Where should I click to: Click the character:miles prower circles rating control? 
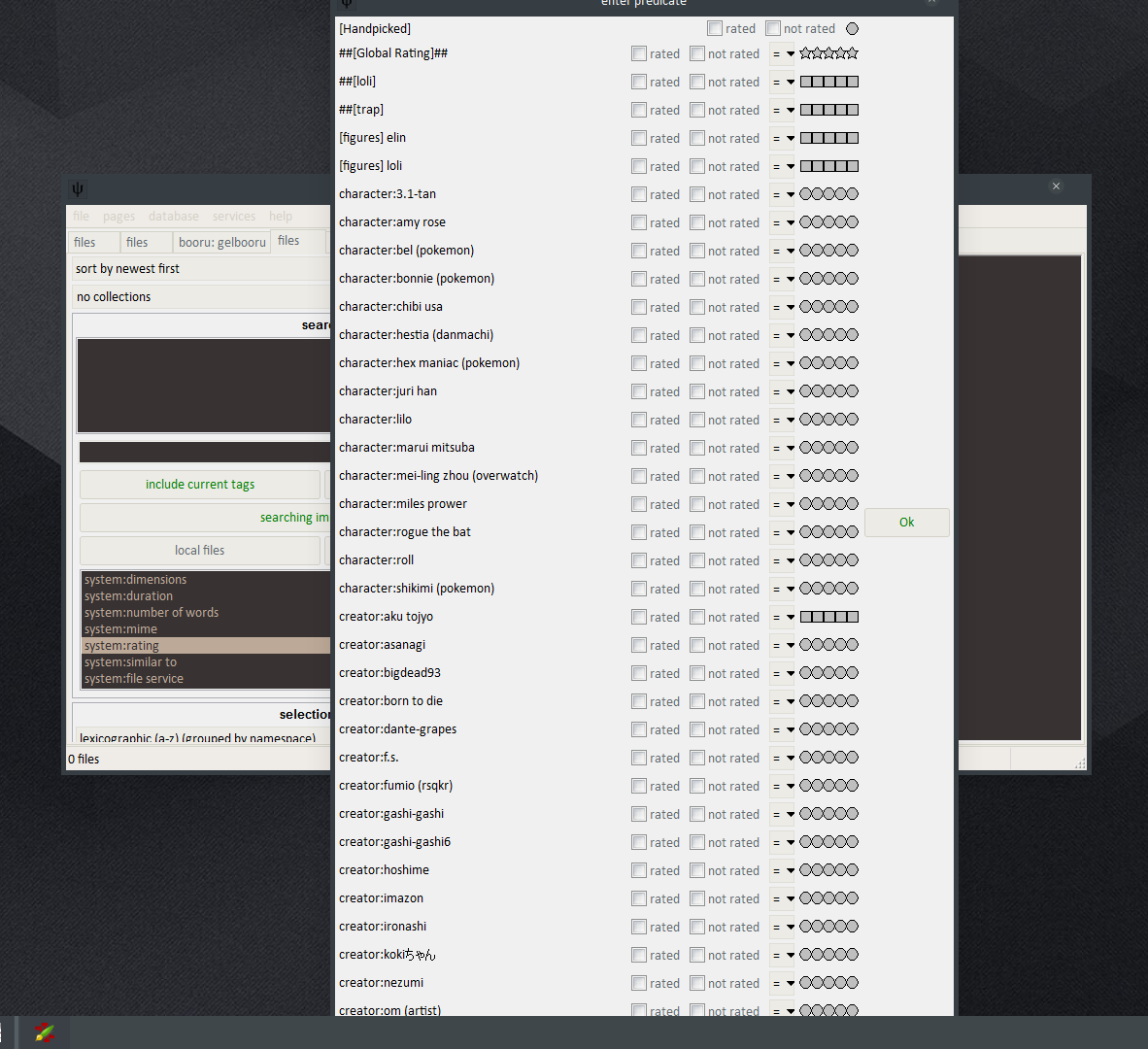[828, 504]
